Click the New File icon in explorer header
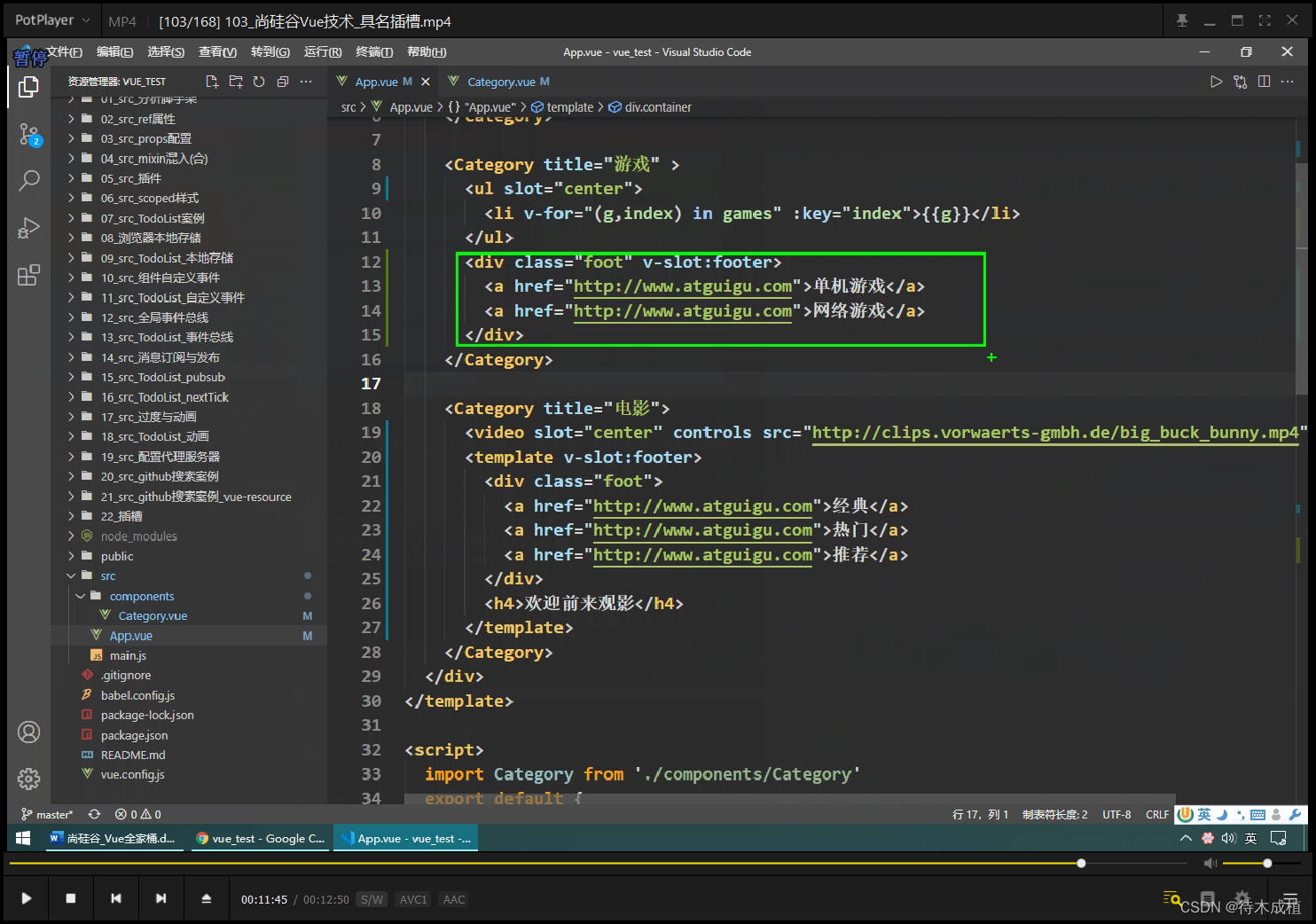 pyautogui.click(x=212, y=82)
